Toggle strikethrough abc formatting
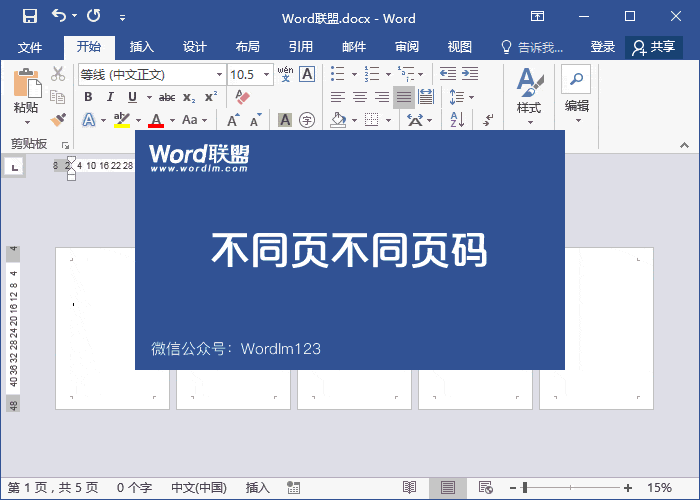 tap(167, 97)
